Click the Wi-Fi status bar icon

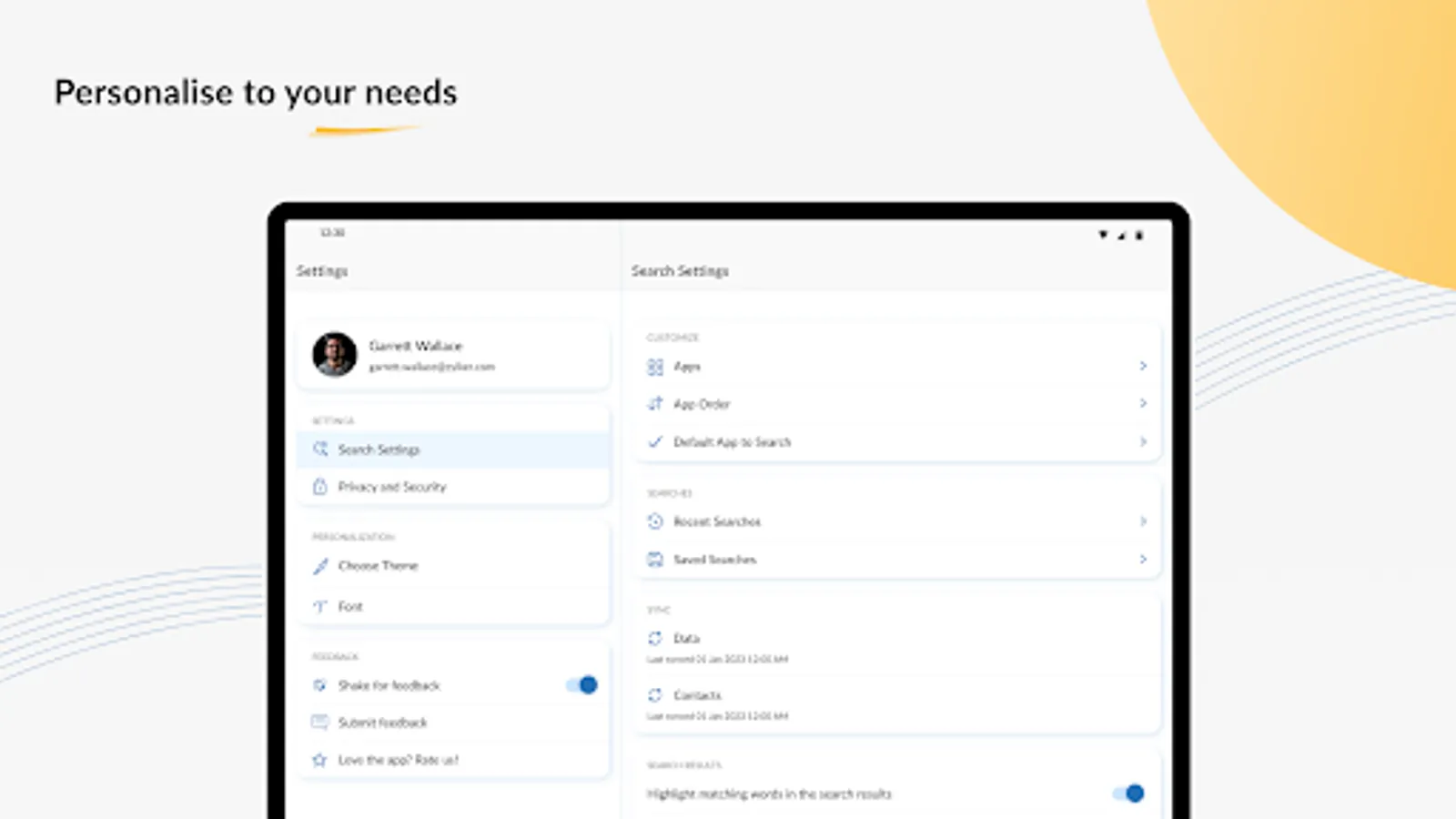(x=1103, y=235)
